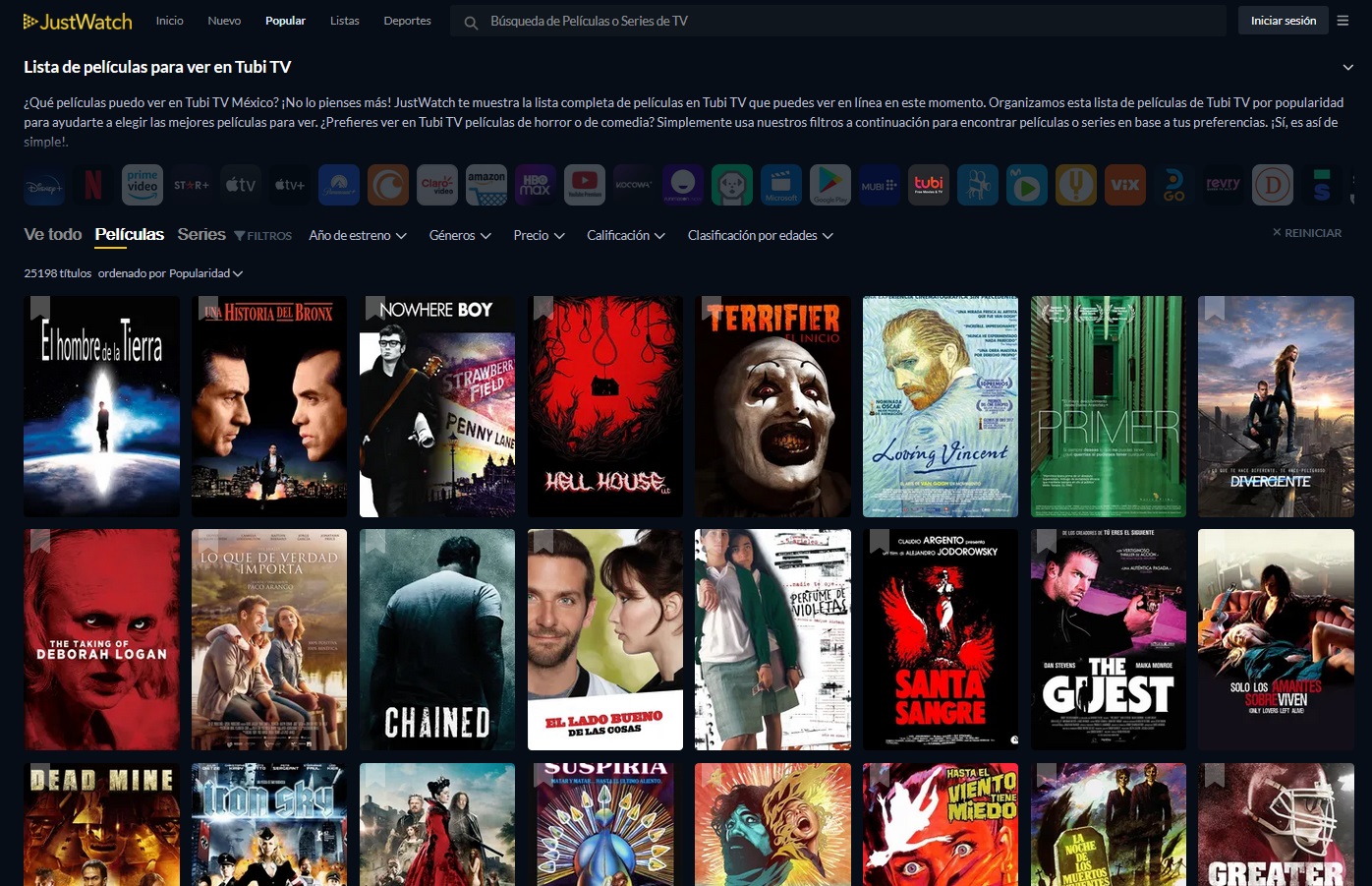Go to Nuevo in top navigation
Screen dimensions: 1372x886
(x=224, y=21)
